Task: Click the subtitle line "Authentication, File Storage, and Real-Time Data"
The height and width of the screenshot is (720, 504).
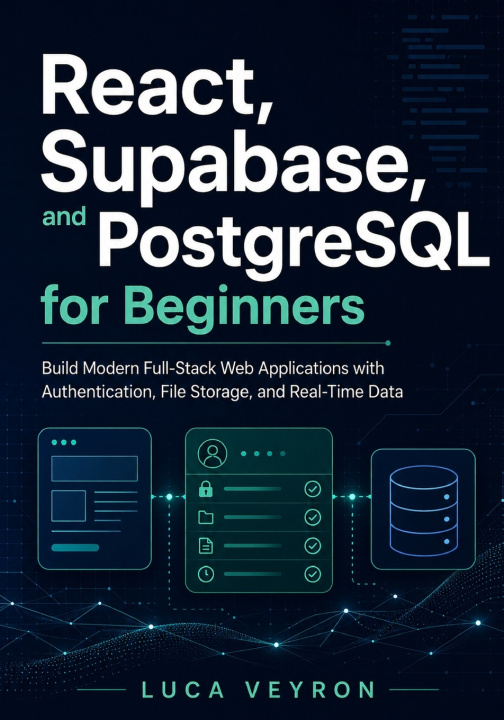Action: (x=222, y=392)
